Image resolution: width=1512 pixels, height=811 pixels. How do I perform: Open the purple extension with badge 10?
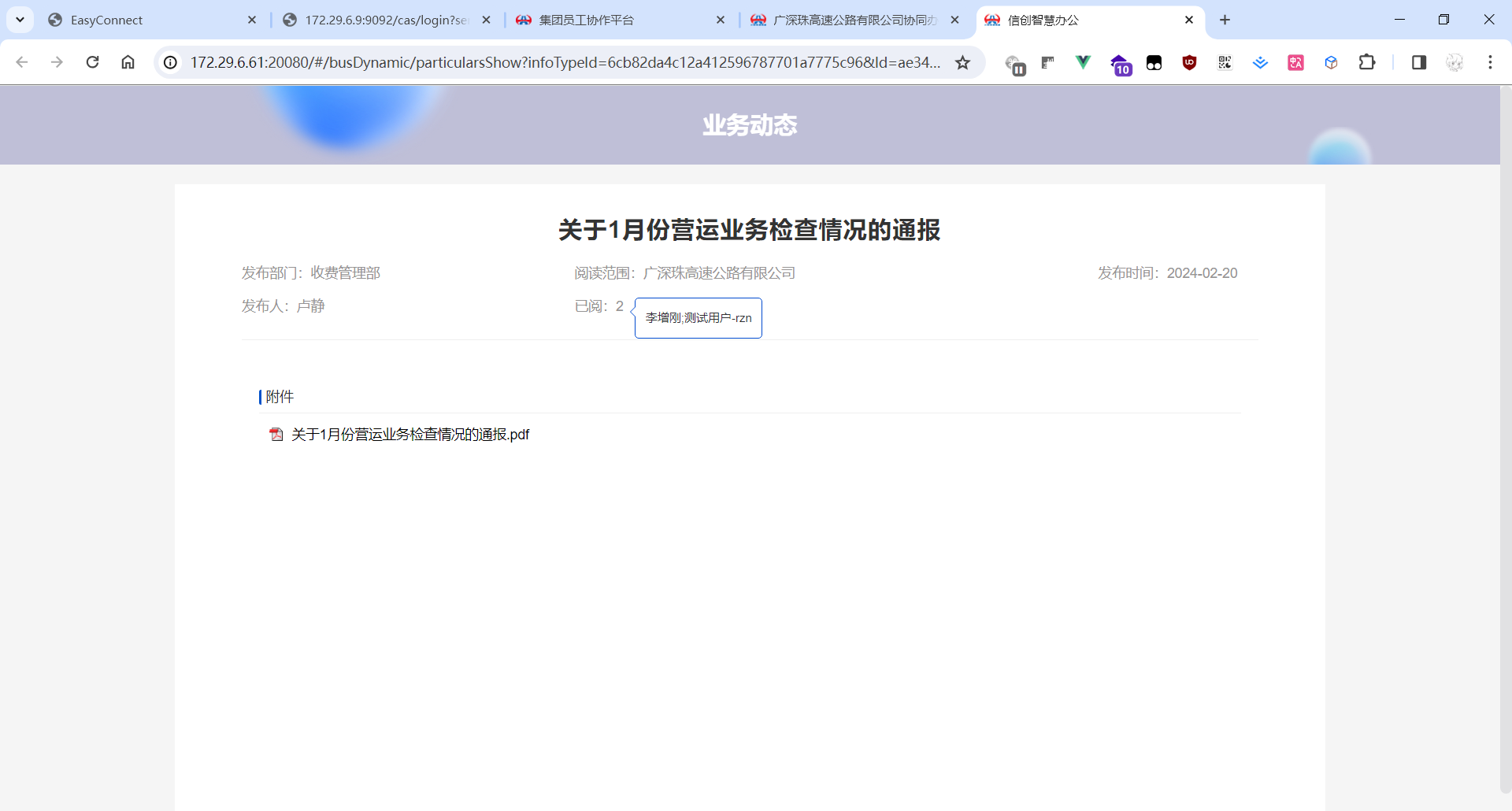1120,65
